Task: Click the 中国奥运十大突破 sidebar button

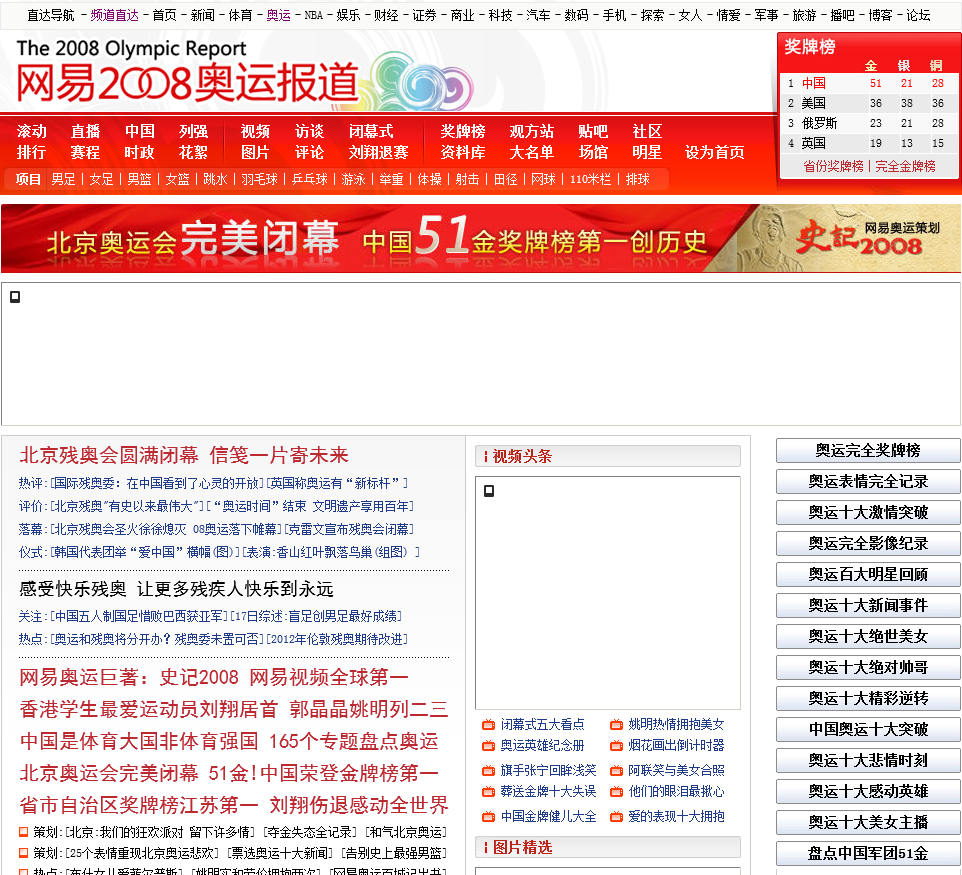Action: point(868,730)
